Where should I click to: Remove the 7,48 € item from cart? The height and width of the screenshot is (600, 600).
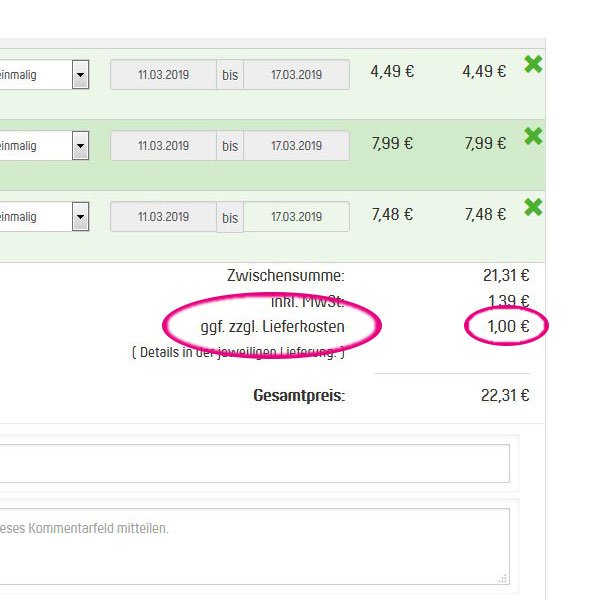click(533, 207)
